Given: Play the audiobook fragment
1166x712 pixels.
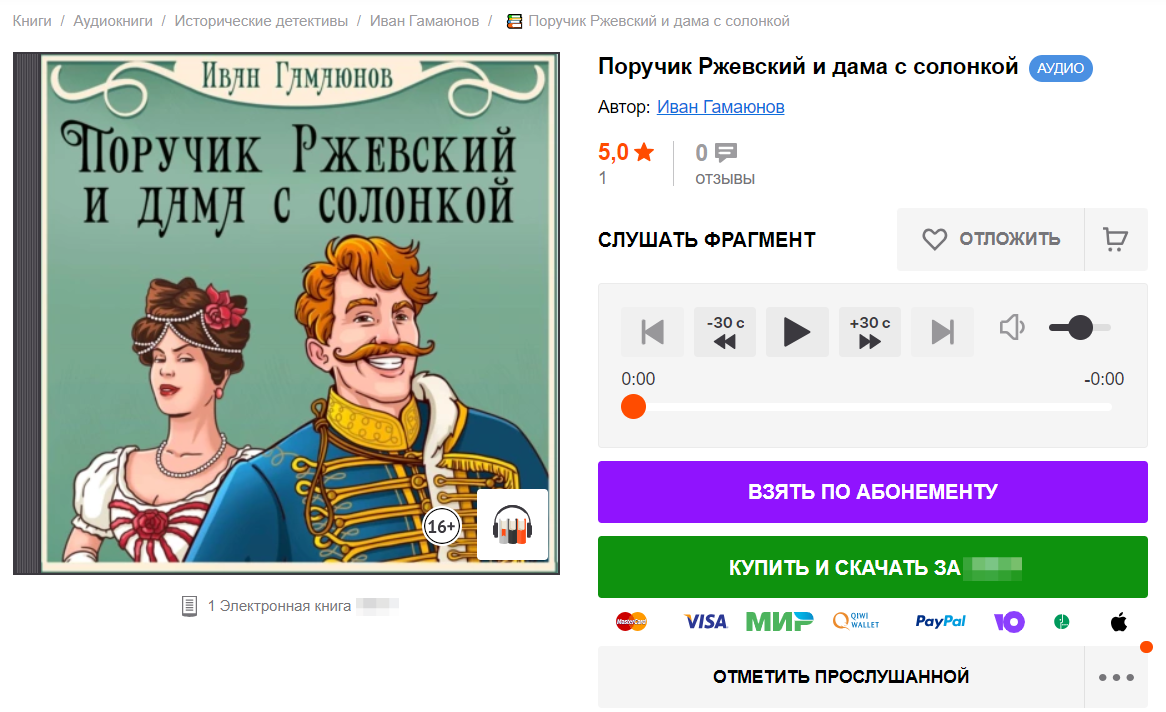Looking at the screenshot, I should point(796,332).
